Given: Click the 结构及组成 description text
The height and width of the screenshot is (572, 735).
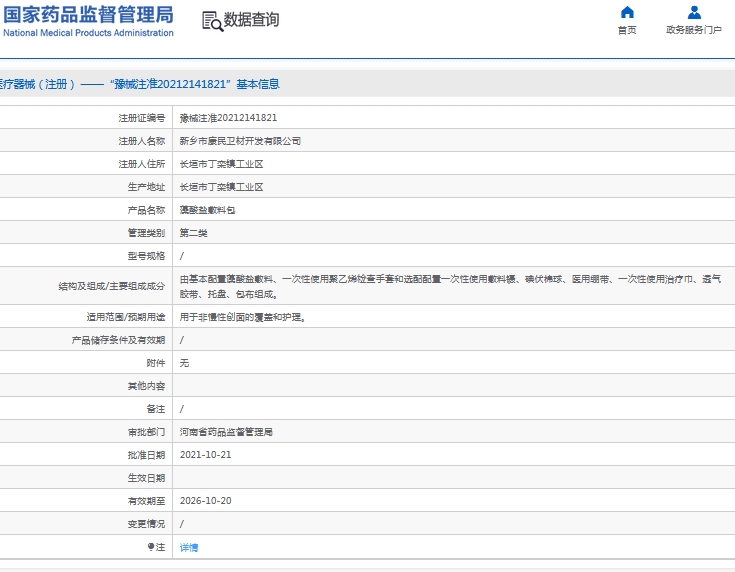Looking at the screenshot, I should (x=450, y=286).
